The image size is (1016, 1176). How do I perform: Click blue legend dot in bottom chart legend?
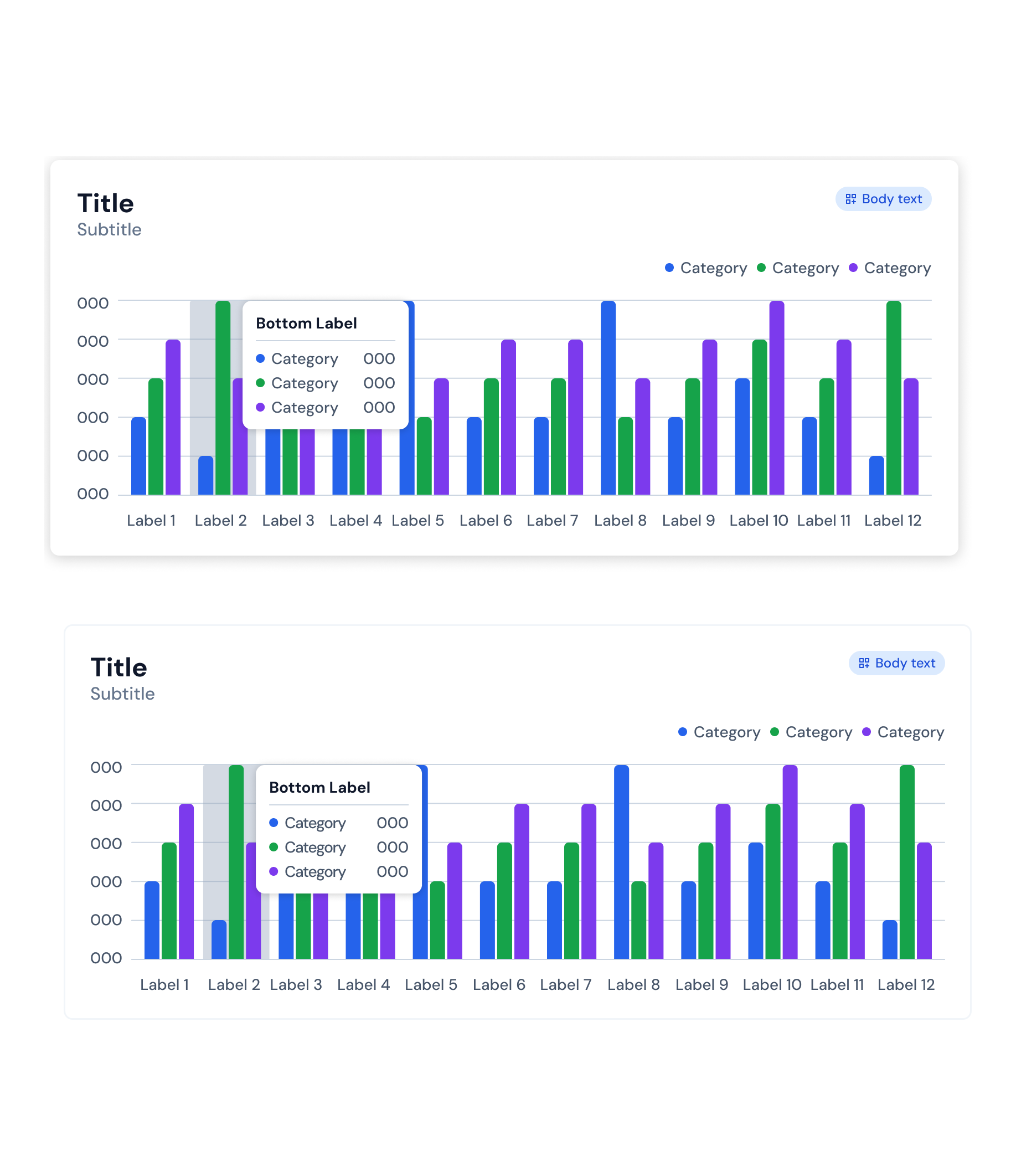[x=683, y=732]
